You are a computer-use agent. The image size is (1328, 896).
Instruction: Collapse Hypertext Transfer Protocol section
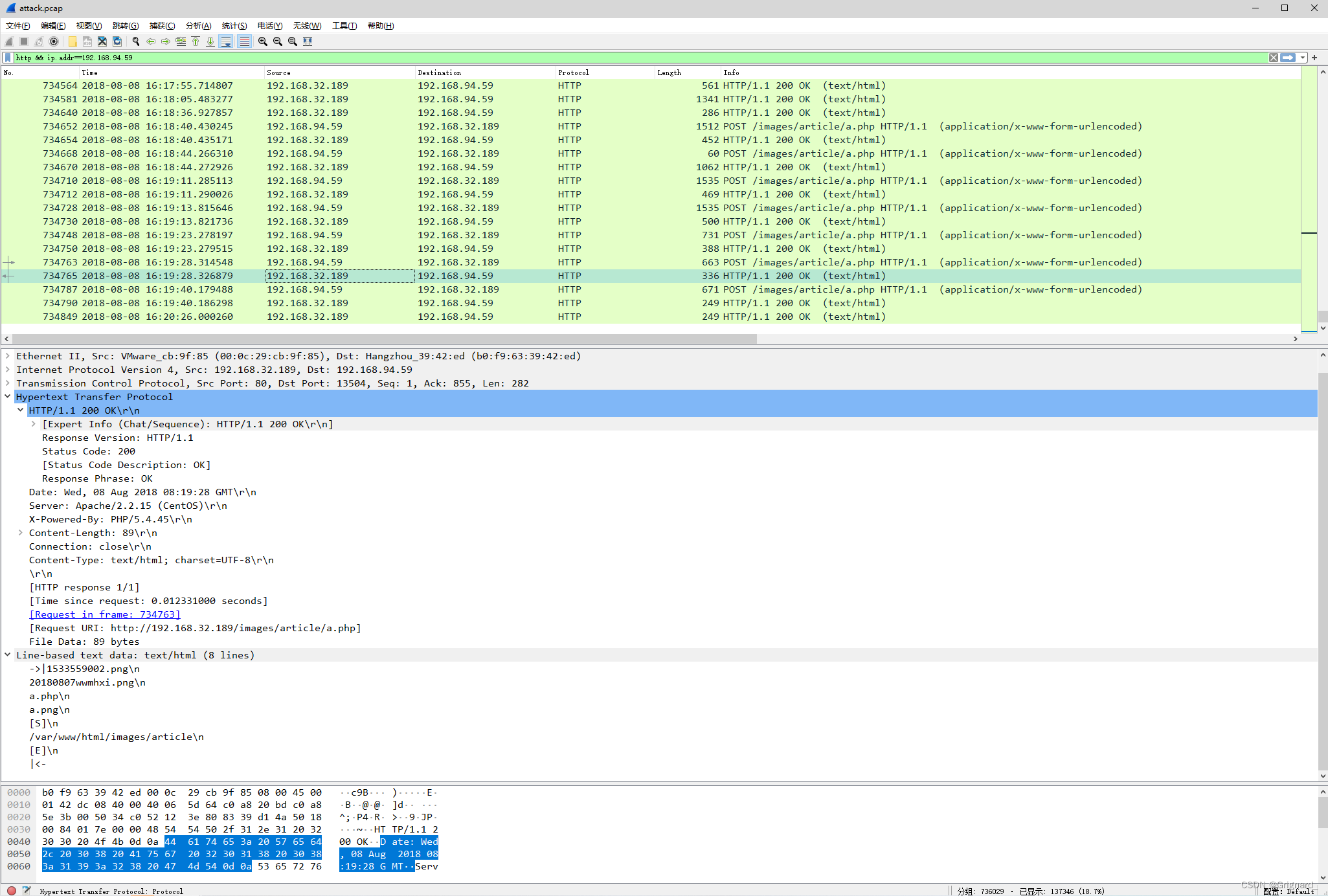click(8, 397)
